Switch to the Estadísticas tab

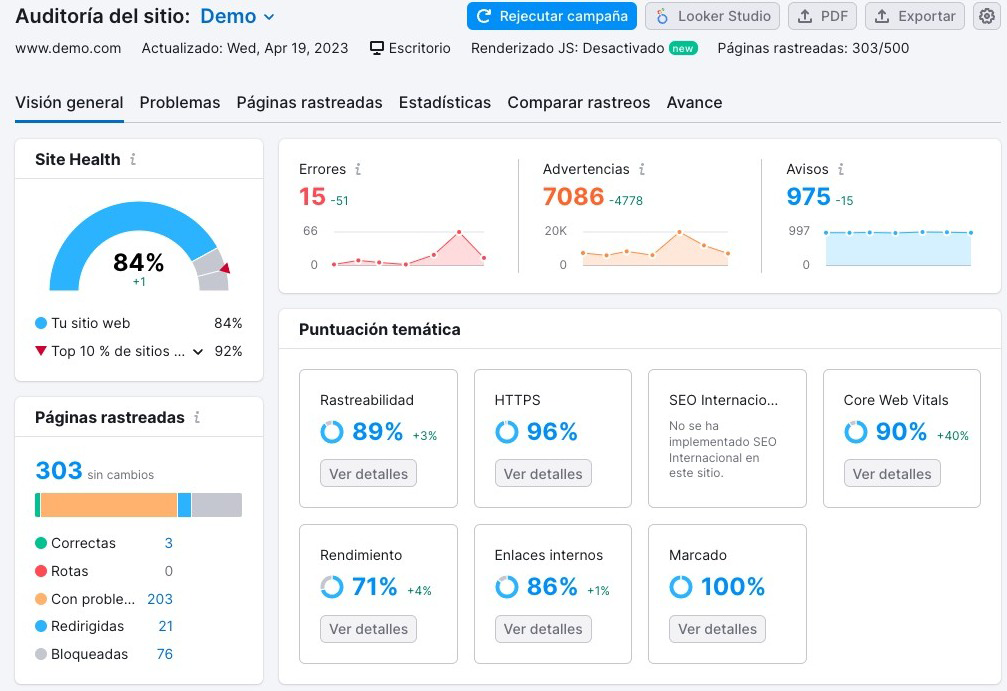pos(444,102)
